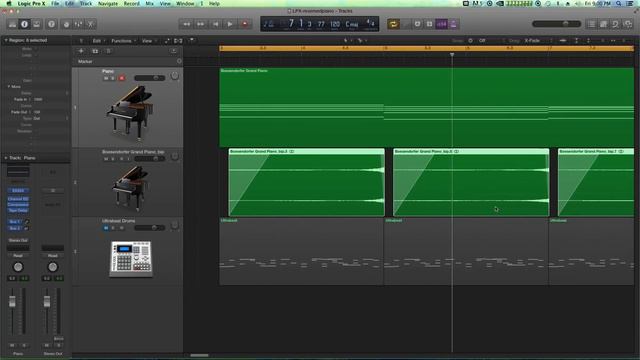Toggle the Flex show button
Viewport: 640px width, 360px height.
point(178,41)
